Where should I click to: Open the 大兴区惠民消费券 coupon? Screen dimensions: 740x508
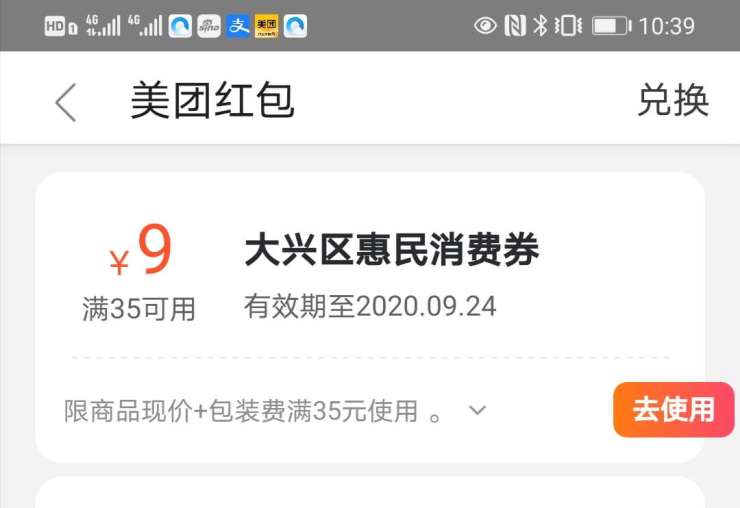coord(392,249)
